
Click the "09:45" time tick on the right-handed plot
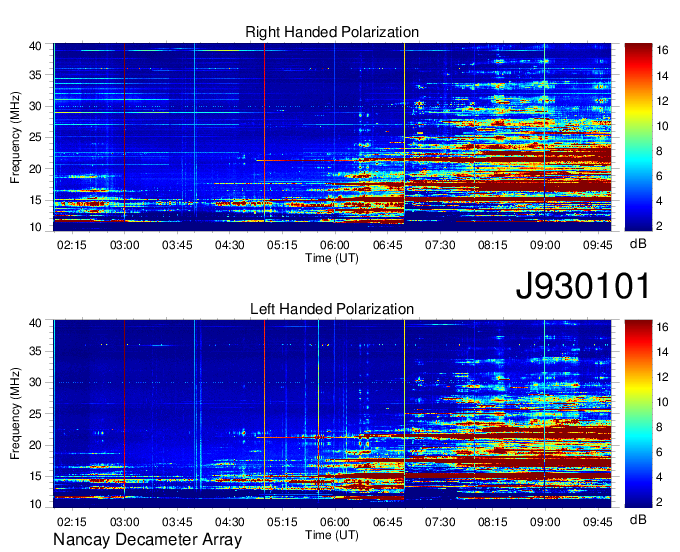pyautogui.click(x=598, y=245)
